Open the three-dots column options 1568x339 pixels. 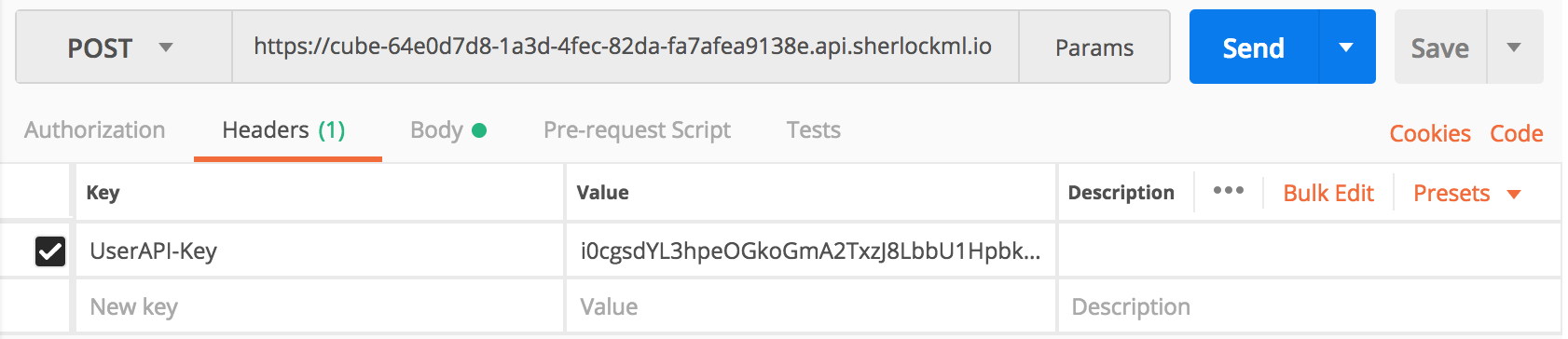[1229, 191]
